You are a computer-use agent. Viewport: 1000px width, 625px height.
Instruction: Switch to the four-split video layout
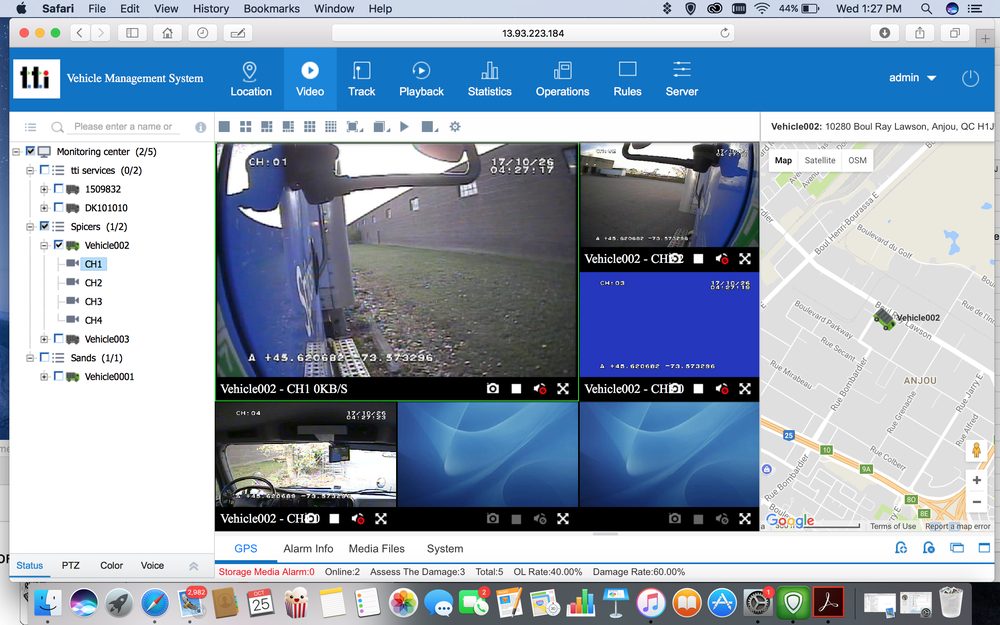tap(245, 127)
